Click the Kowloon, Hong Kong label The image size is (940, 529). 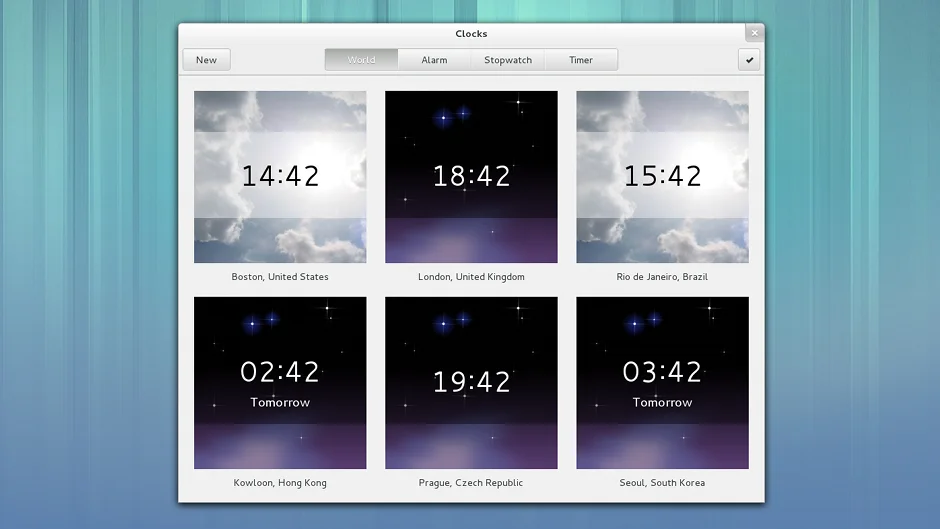[280, 483]
